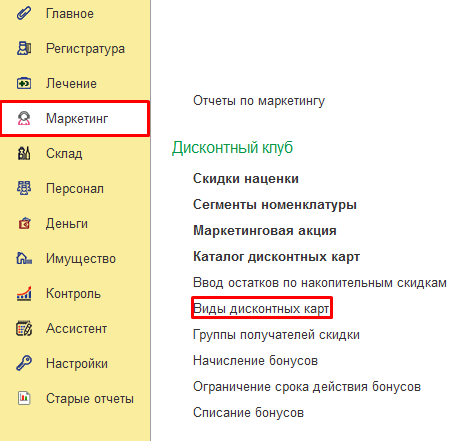Open Отчеты по маркетингу
The height and width of the screenshot is (441, 471).
(259, 101)
